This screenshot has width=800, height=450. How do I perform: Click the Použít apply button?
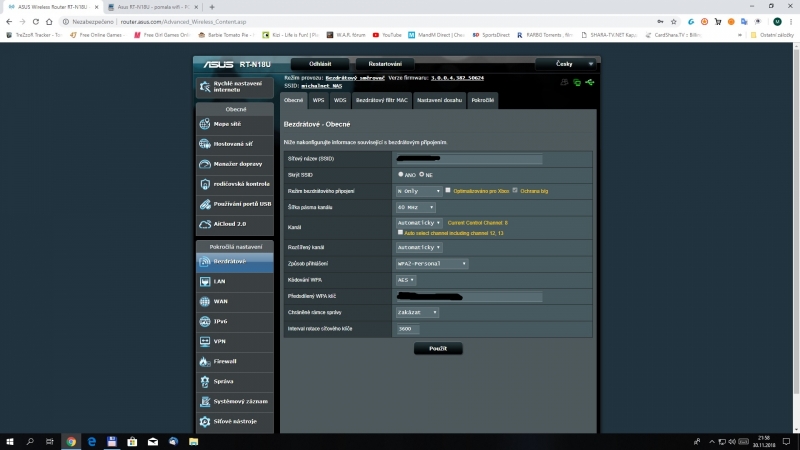coord(438,348)
